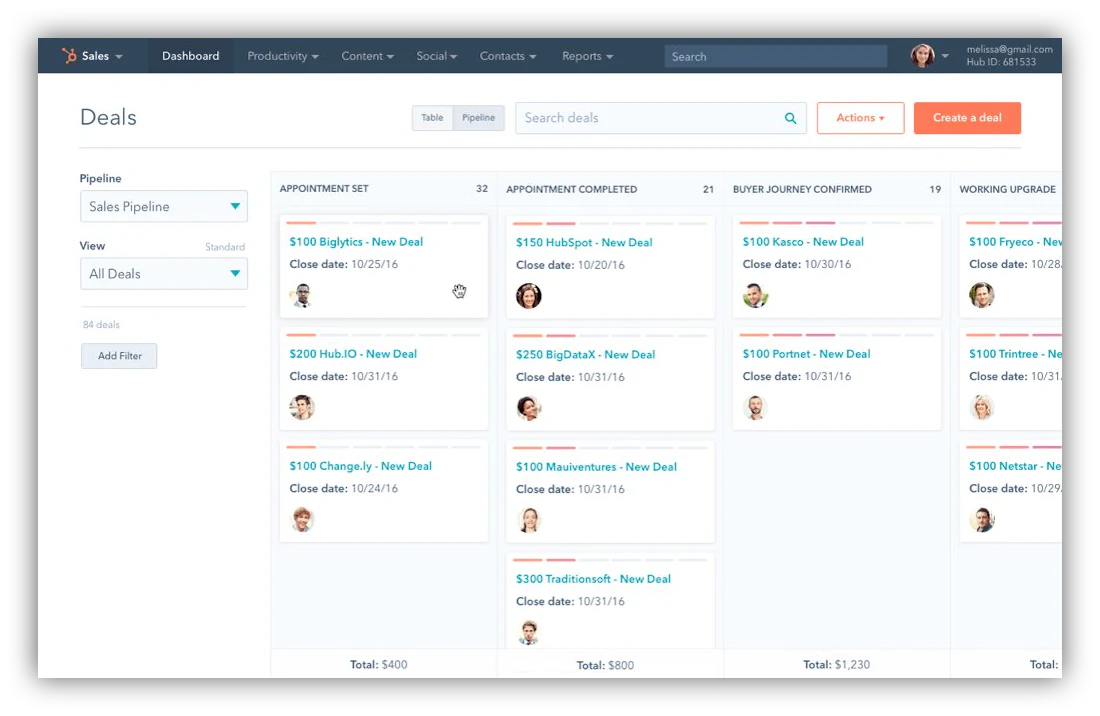Screen dimensions: 1100x716
Task: Expand the Contacts menu
Action: [508, 56]
